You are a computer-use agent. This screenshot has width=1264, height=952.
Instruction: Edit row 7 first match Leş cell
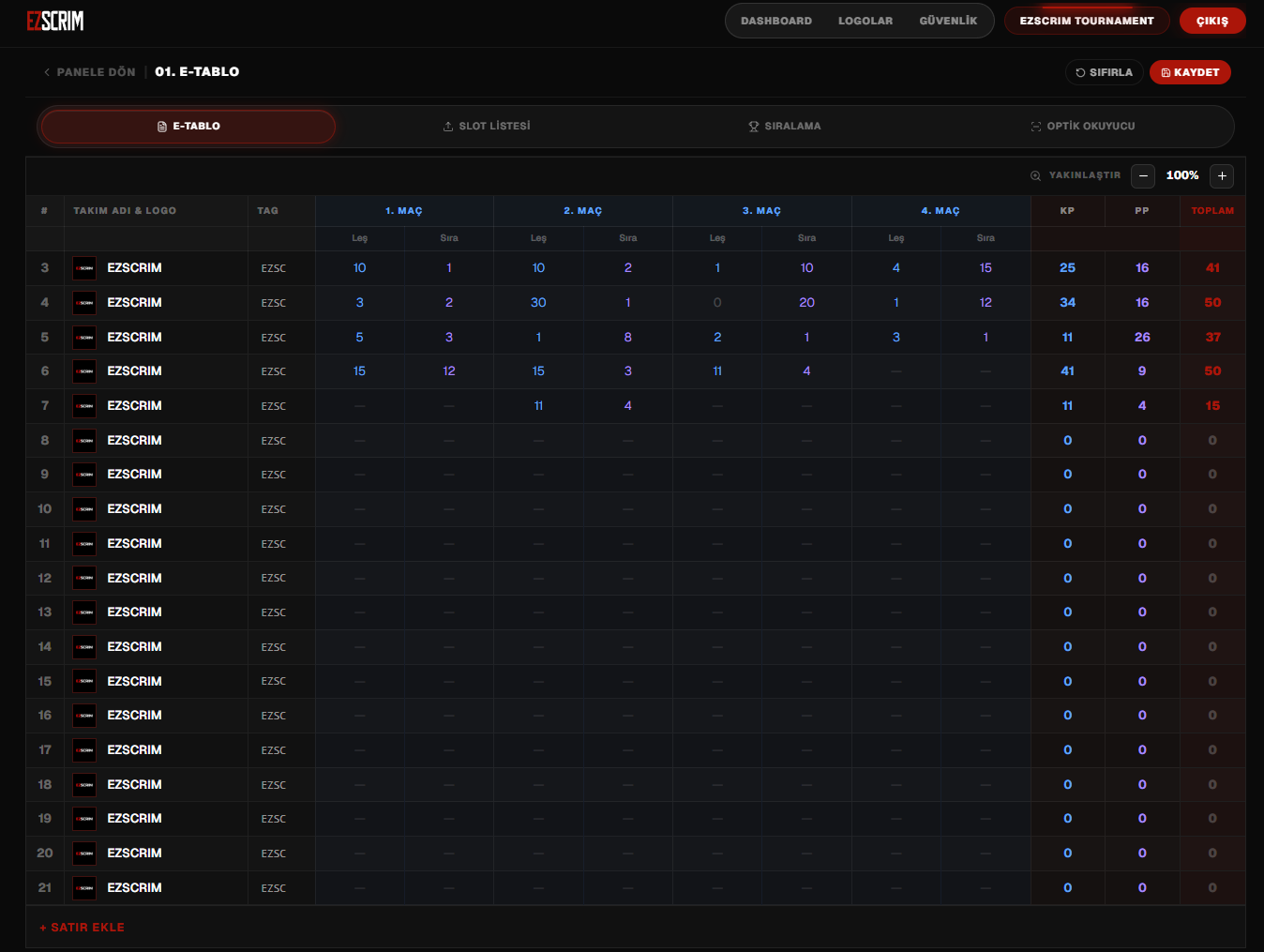(360, 406)
